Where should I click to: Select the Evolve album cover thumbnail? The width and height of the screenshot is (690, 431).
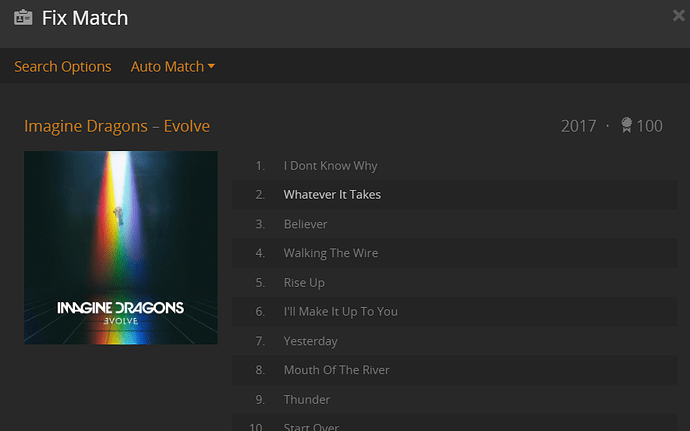[x=121, y=247]
